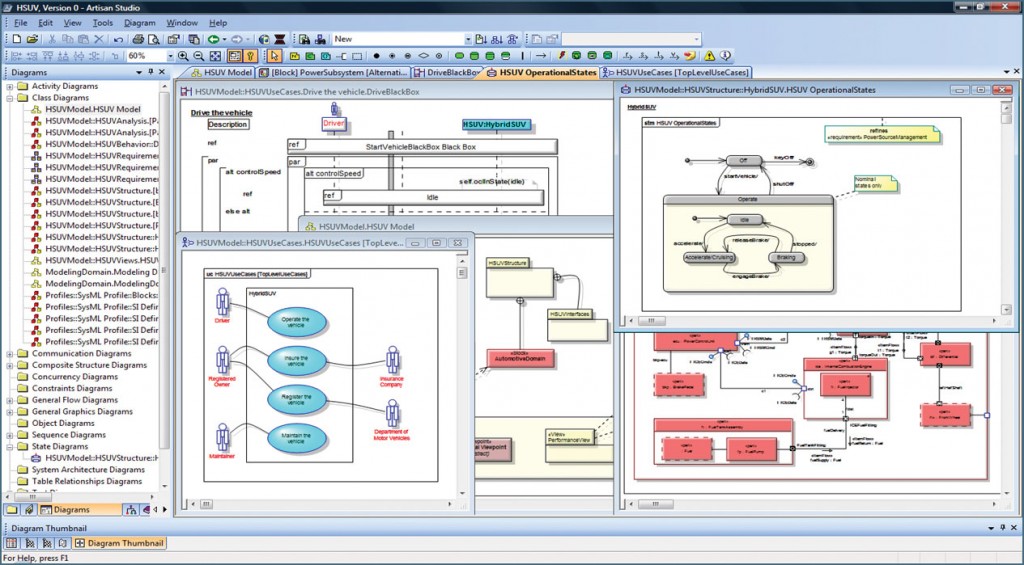Open the Diagram menu
This screenshot has height=565, width=1024.
coord(140,23)
